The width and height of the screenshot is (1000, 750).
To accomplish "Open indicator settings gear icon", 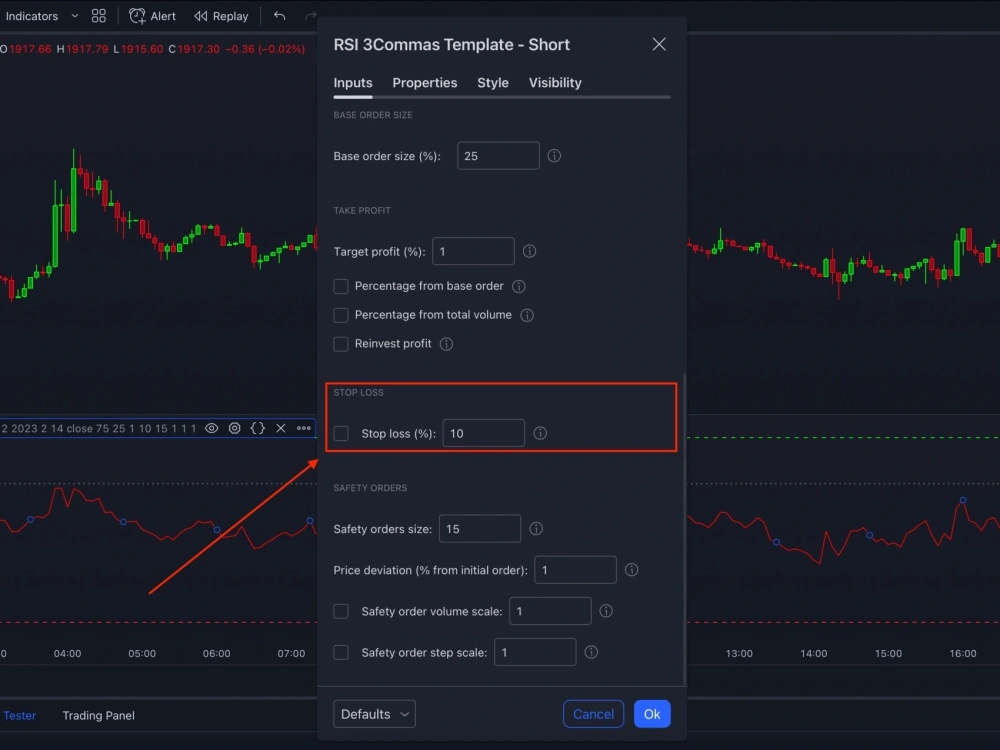I will [x=235, y=428].
